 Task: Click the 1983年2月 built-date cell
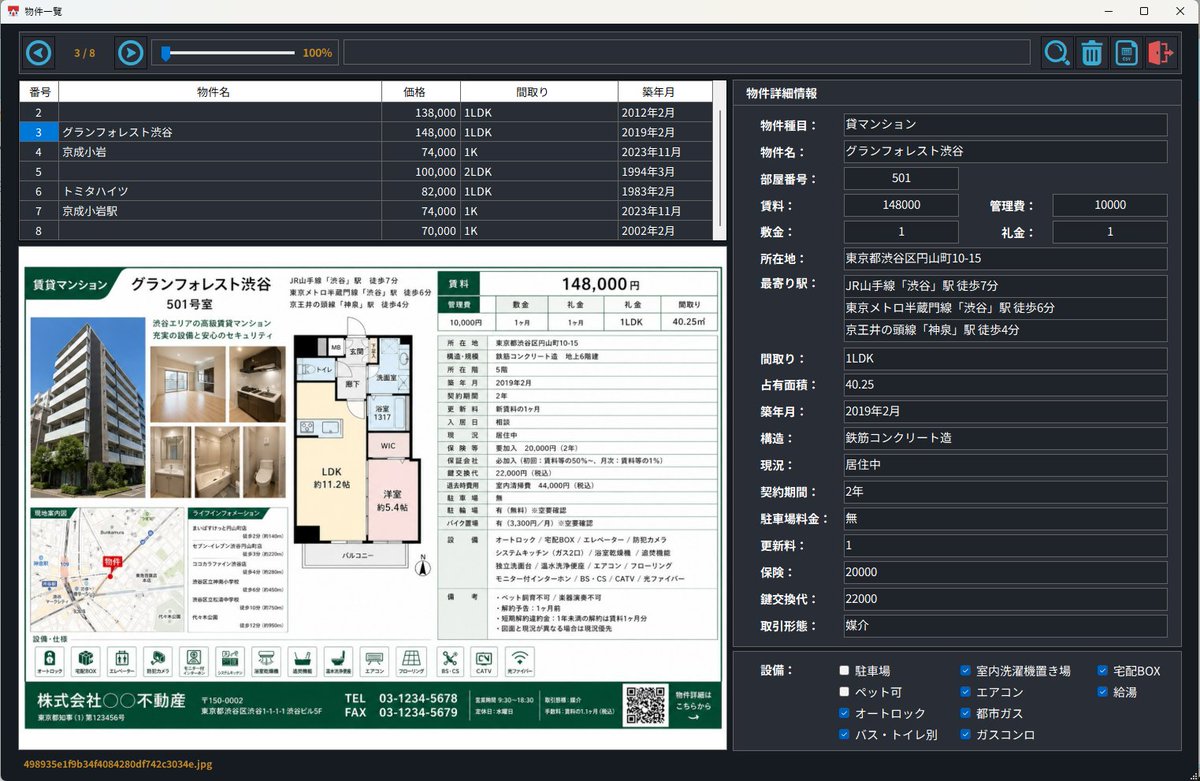[x=665, y=191]
